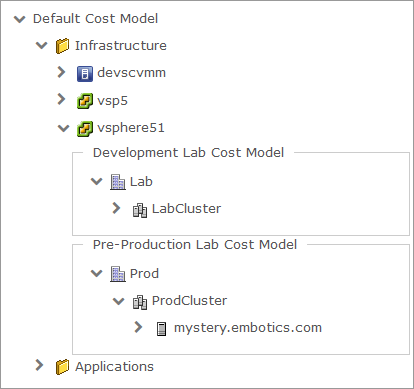Screen dimensions: 414x389
Task: Collapse the Infrastructure folder node
Action: pyautogui.click(x=42, y=45)
